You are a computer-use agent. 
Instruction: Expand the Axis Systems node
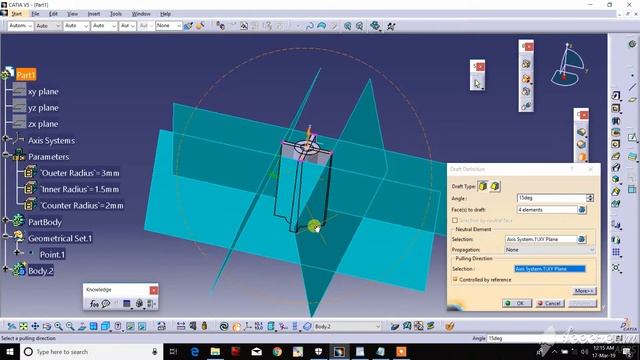coord(5,139)
